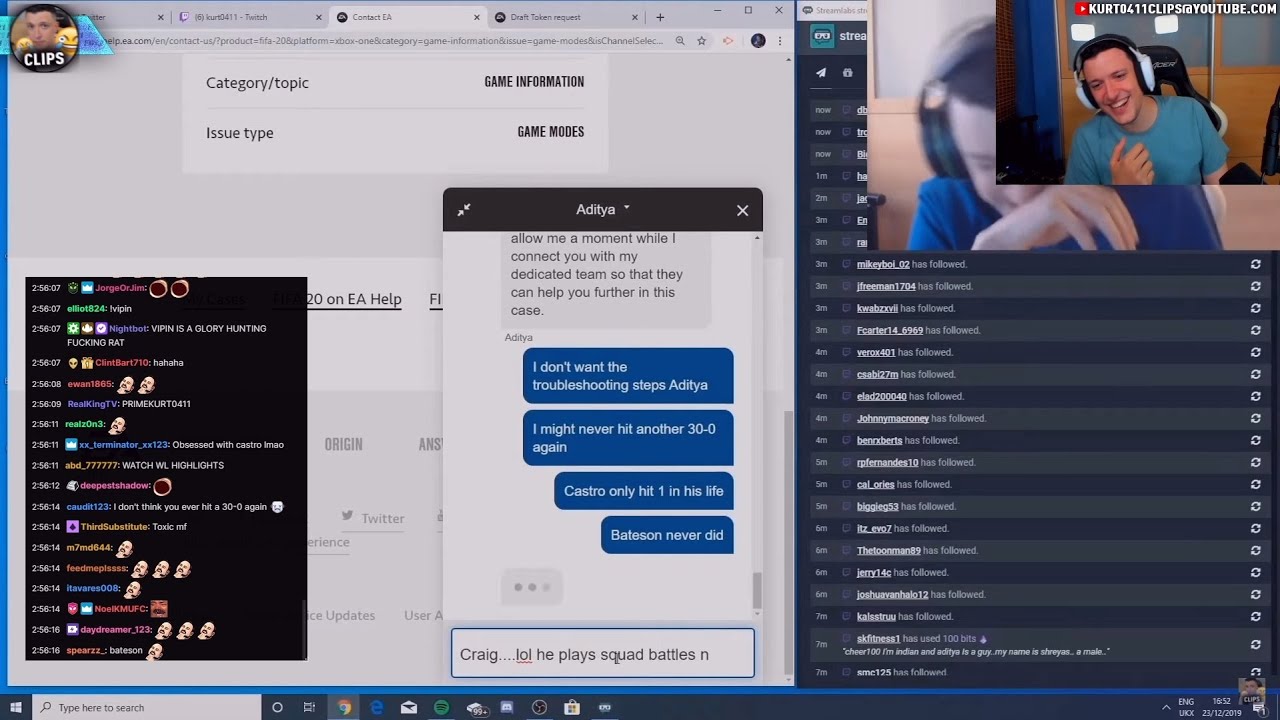Image resolution: width=1280 pixels, height=720 pixels.
Task: Click the GAME INFORMATION category value
Action: click(x=534, y=82)
